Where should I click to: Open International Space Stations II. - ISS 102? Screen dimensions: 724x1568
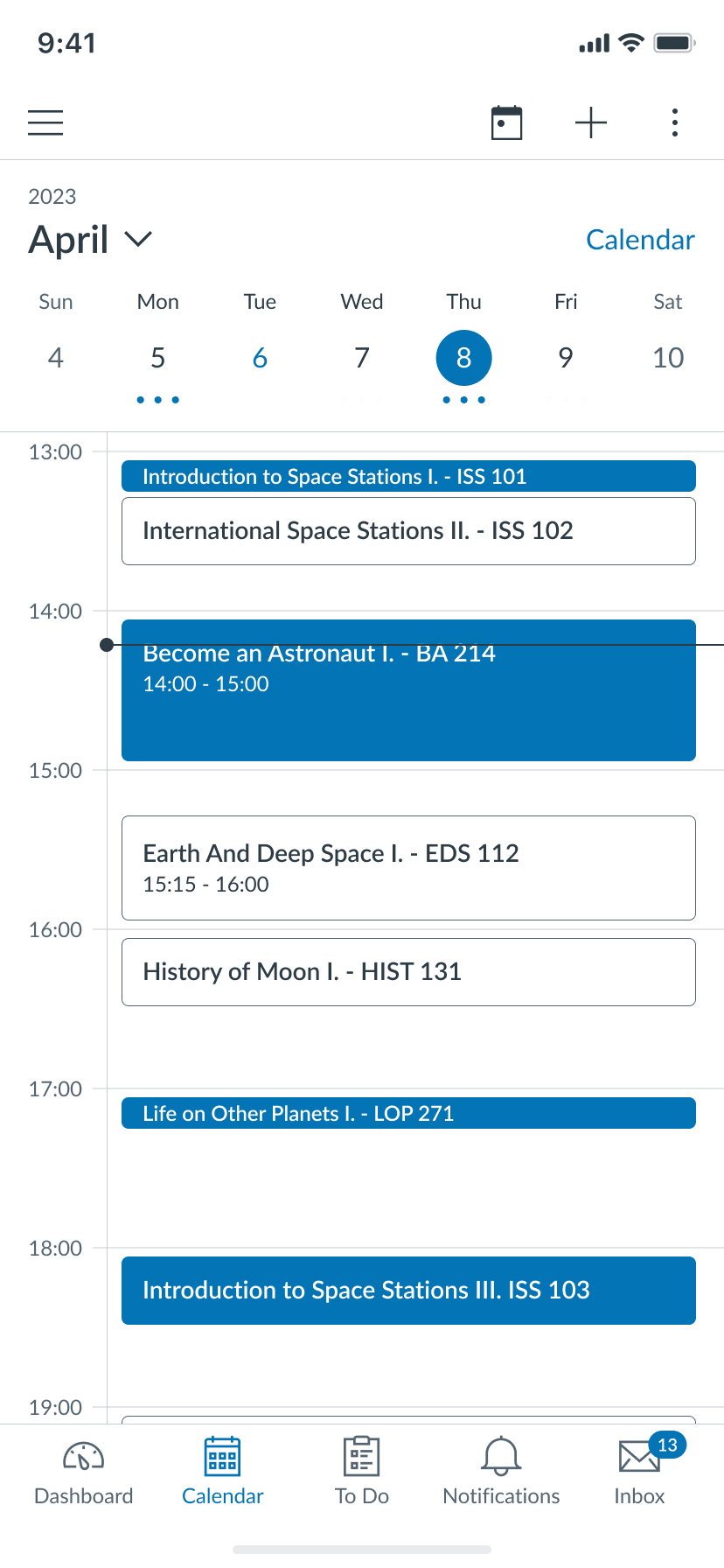[408, 531]
